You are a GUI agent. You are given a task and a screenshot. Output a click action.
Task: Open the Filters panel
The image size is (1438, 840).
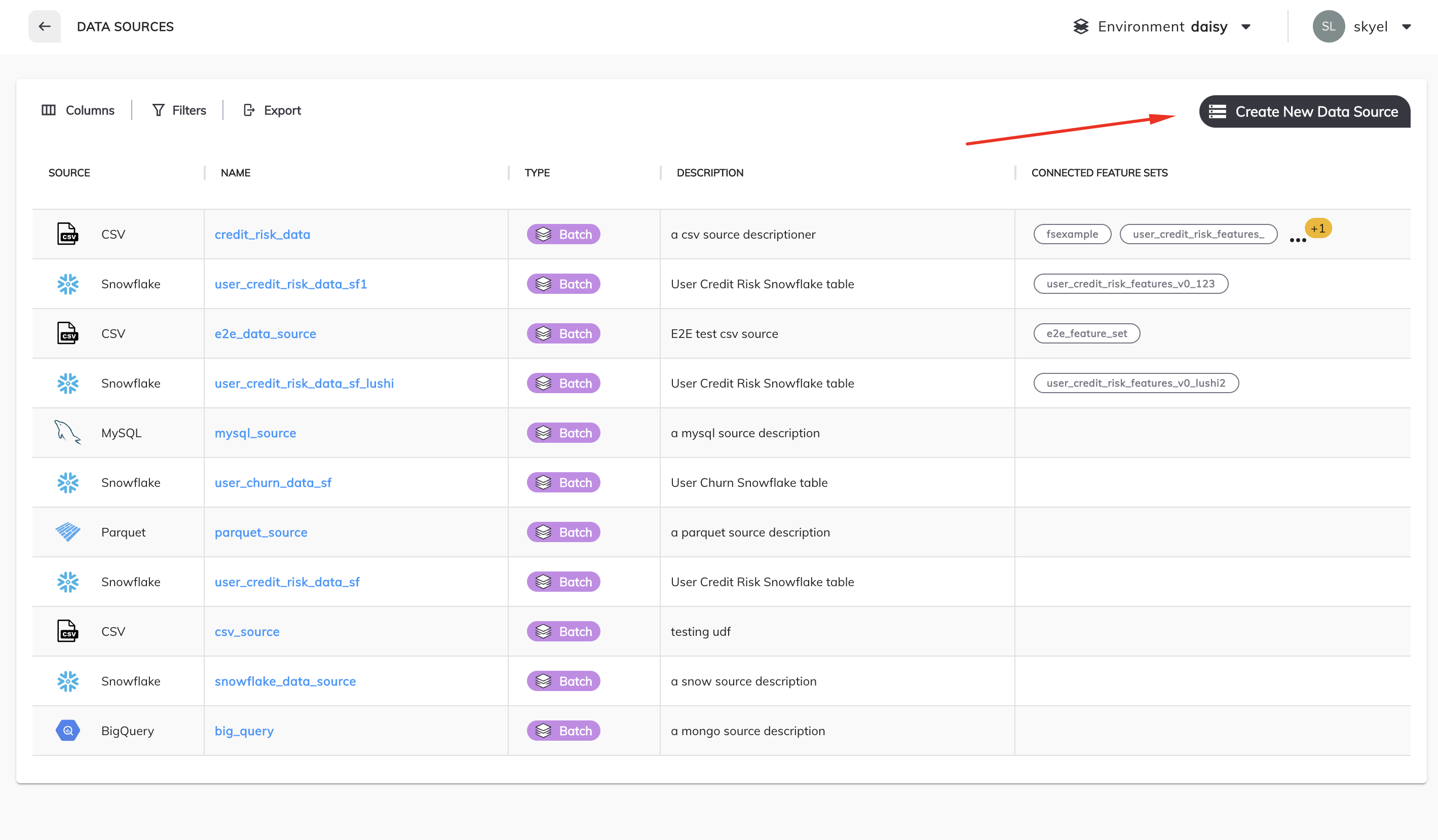[178, 110]
